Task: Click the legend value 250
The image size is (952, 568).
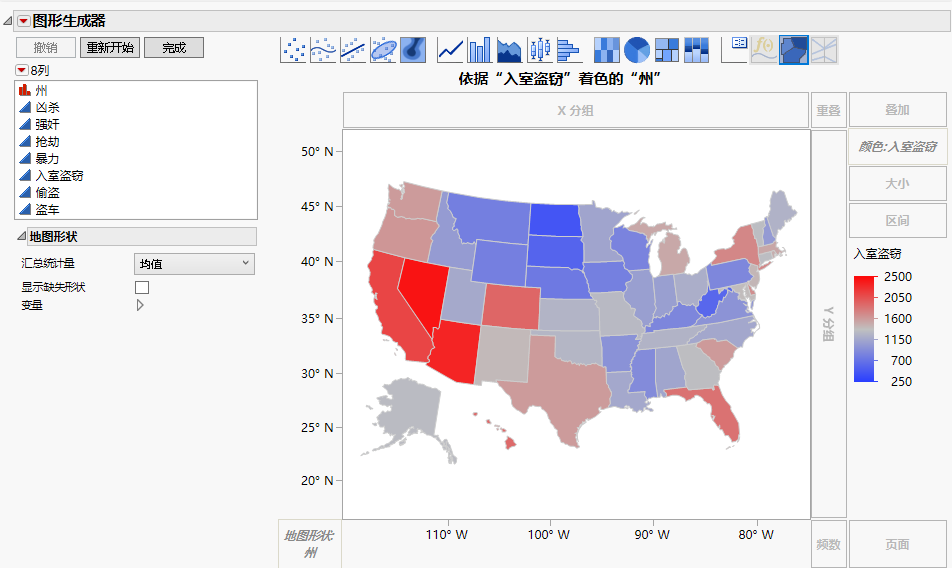Action: point(901,382)
